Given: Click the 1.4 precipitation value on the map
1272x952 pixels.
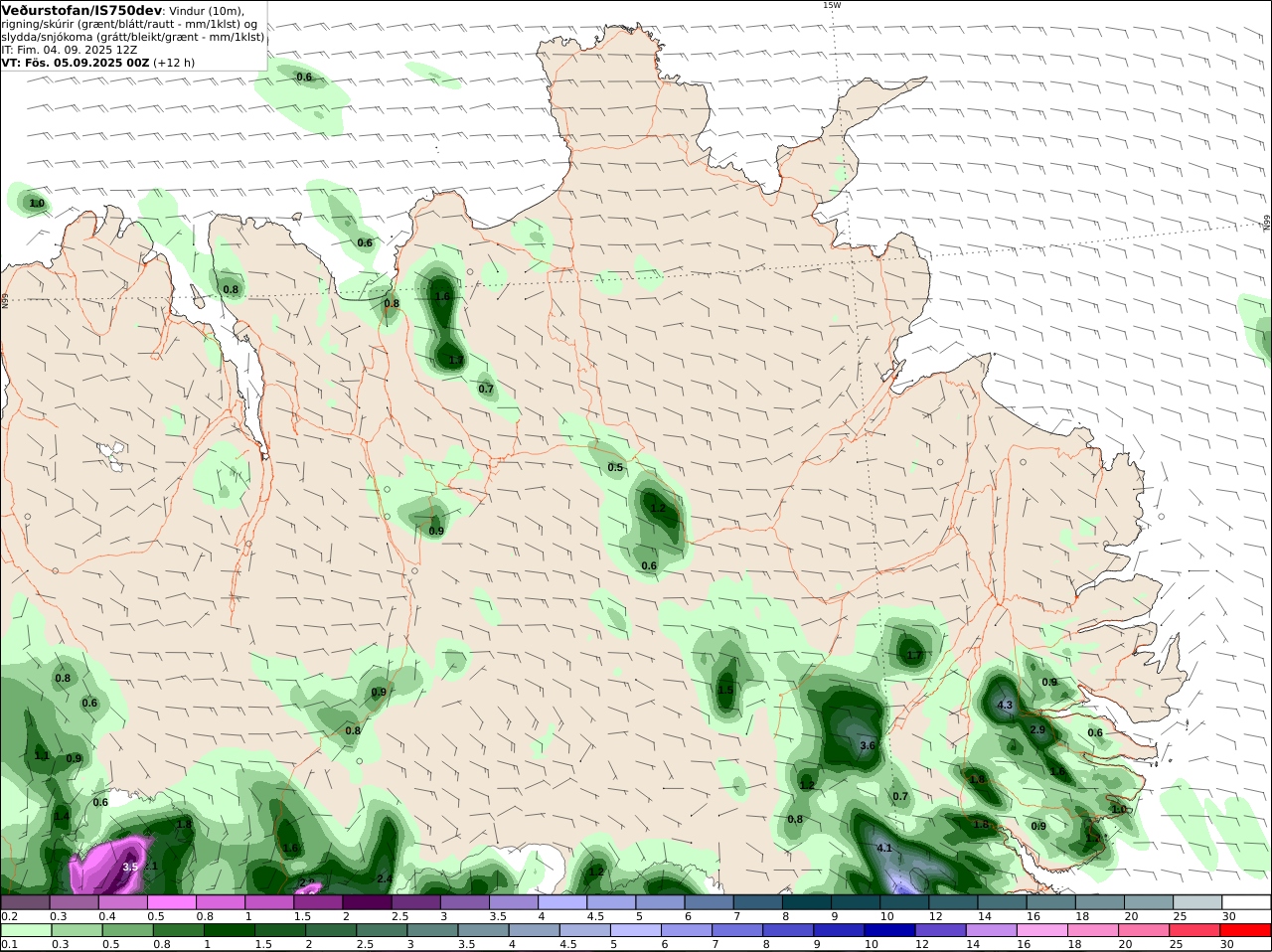Looking at the screenshot, I should 62,817.
